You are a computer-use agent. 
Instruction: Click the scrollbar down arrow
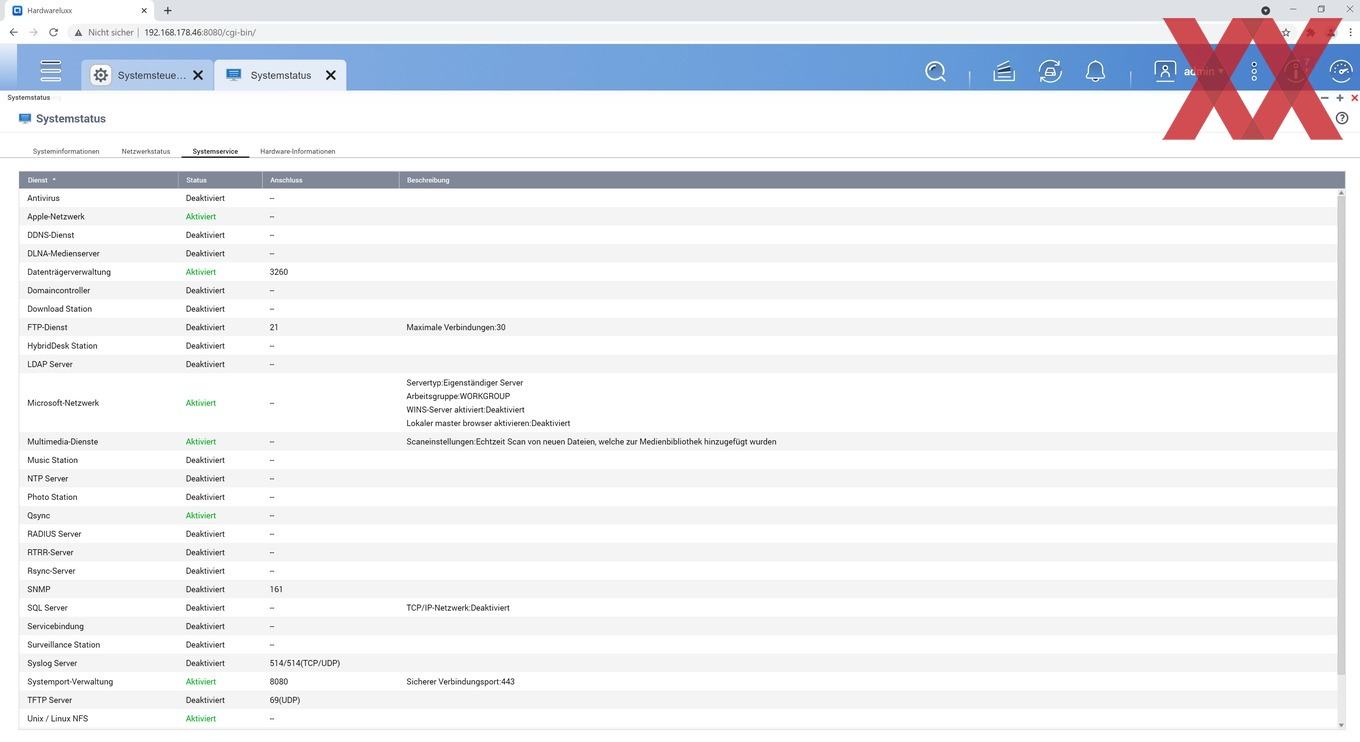(x=1342, y=724)
